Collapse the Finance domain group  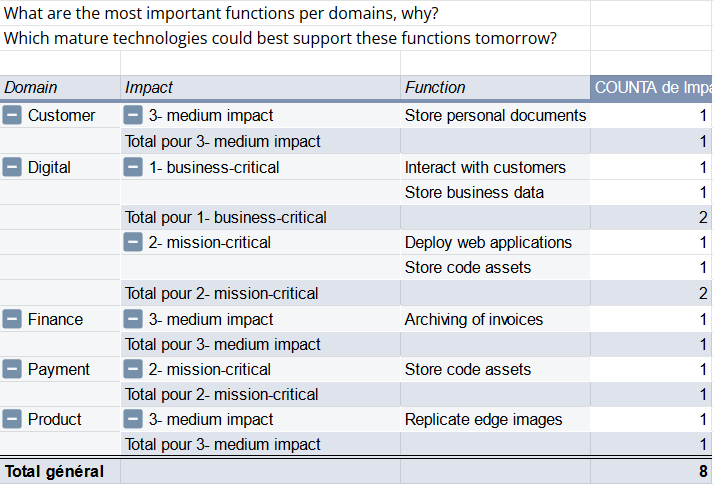click(12, 319)
